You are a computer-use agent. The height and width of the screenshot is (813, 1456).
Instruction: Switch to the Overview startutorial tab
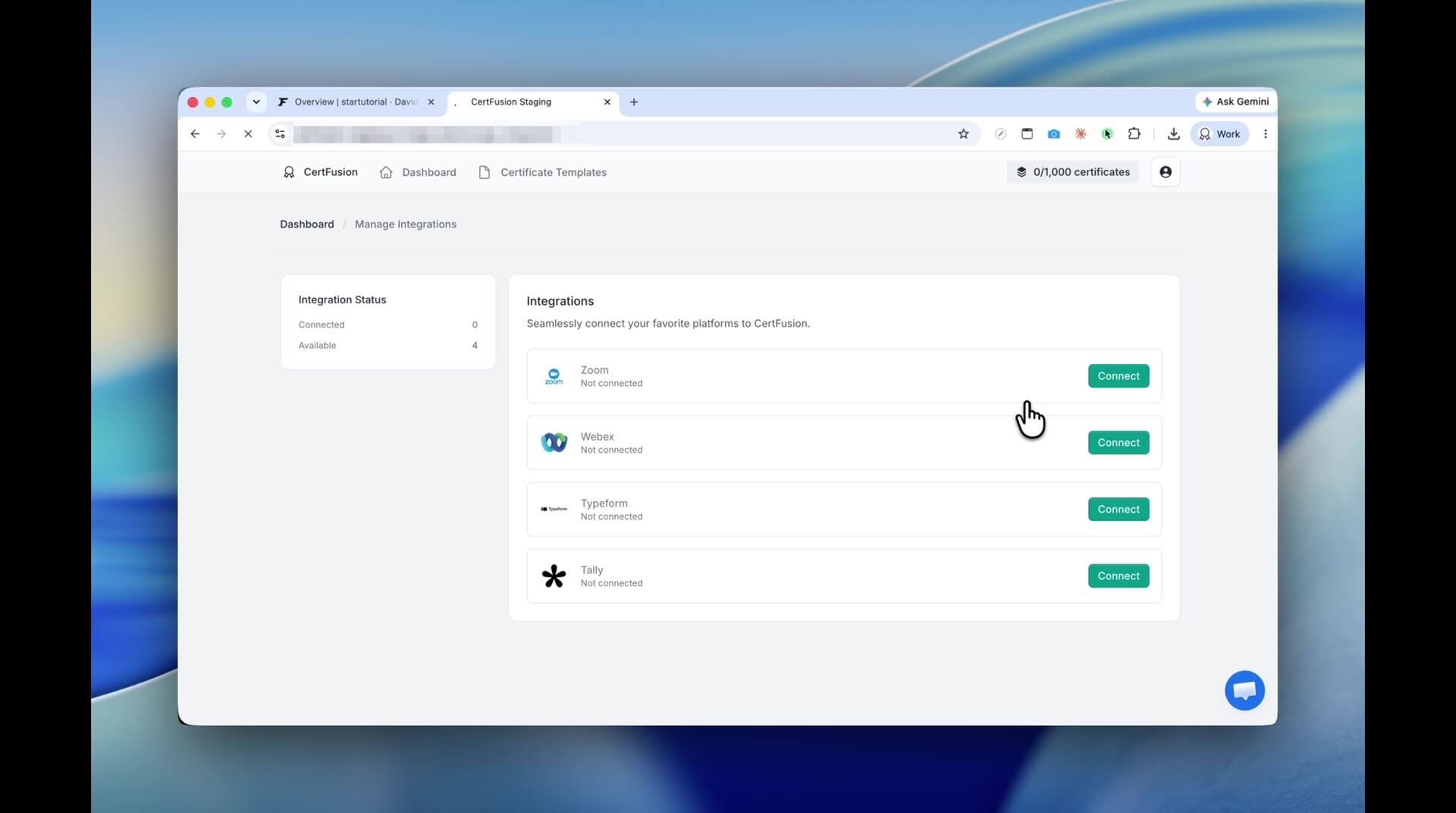[x=356, y=102]
